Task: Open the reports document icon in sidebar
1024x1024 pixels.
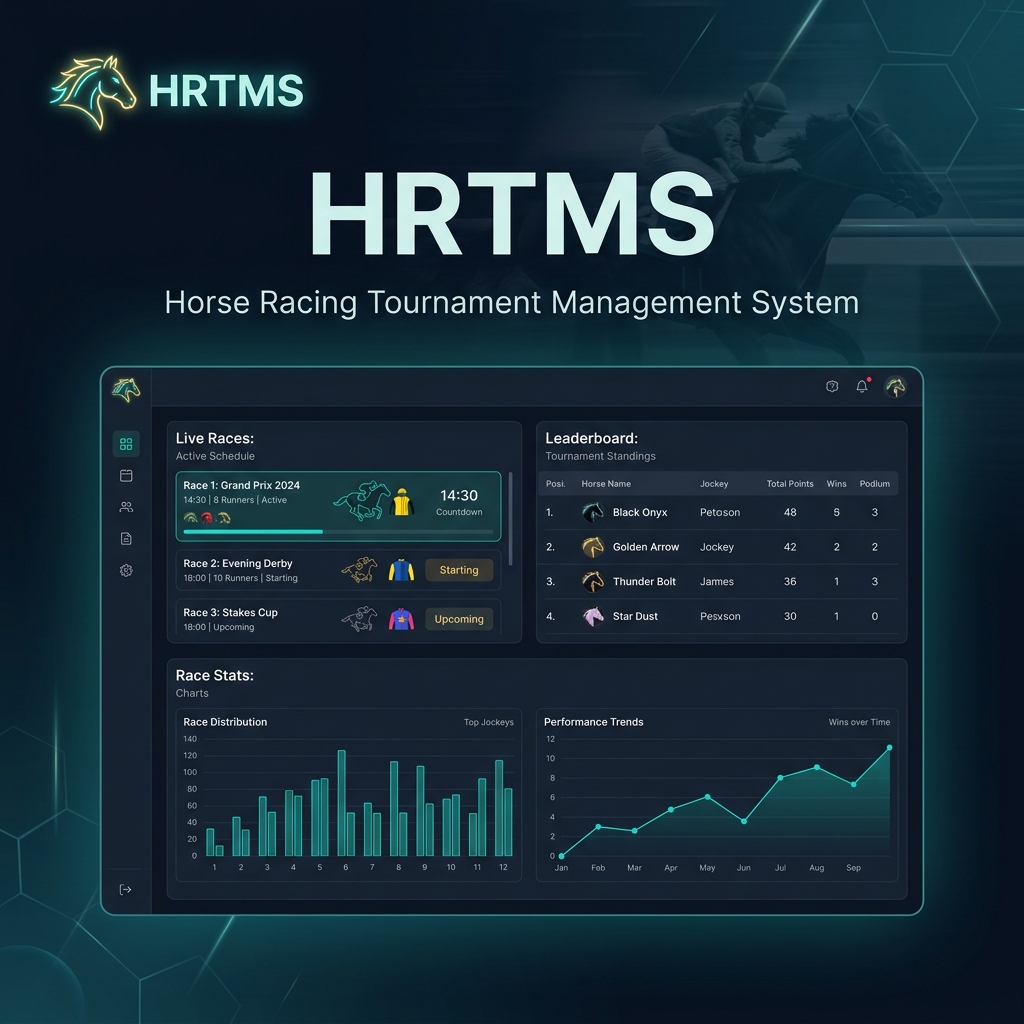Action: [x=126, y=538]
